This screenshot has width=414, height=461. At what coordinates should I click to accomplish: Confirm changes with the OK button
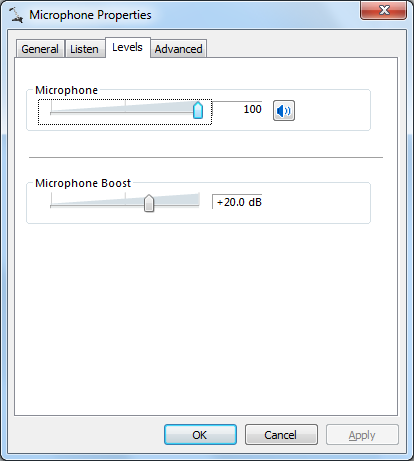[200, 435]
